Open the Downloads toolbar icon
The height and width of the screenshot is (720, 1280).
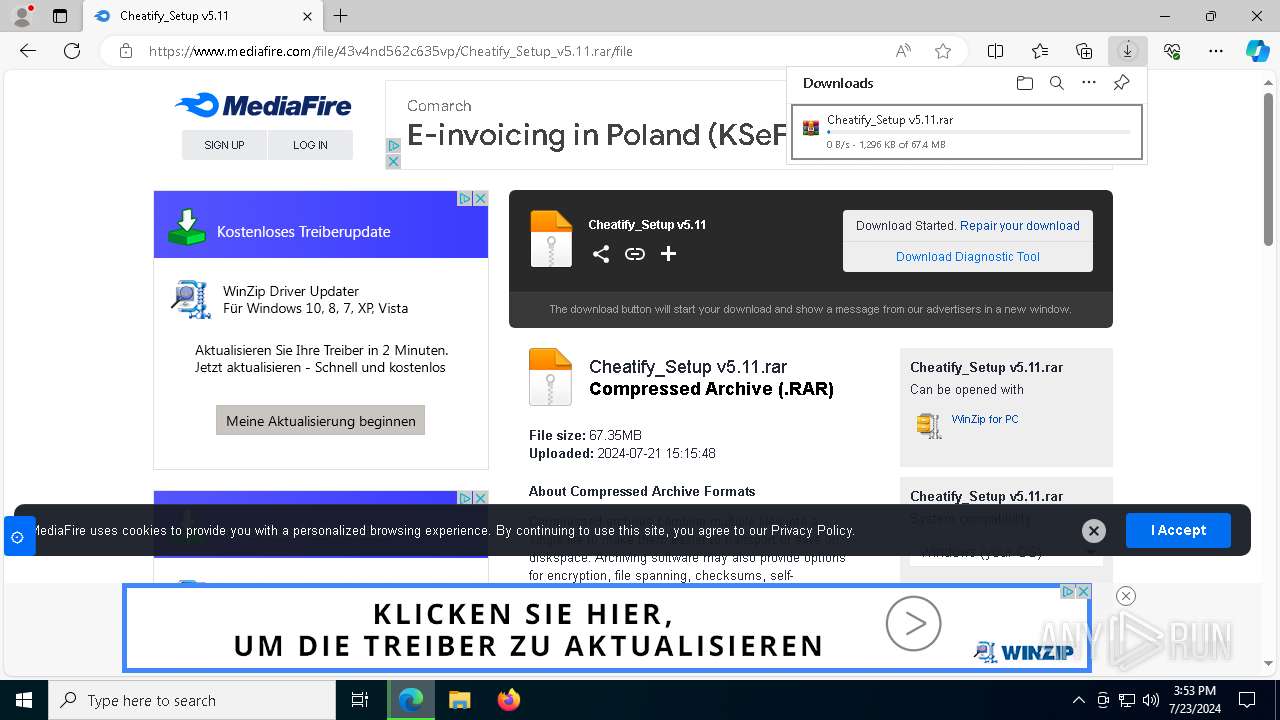click(1128, 51)
